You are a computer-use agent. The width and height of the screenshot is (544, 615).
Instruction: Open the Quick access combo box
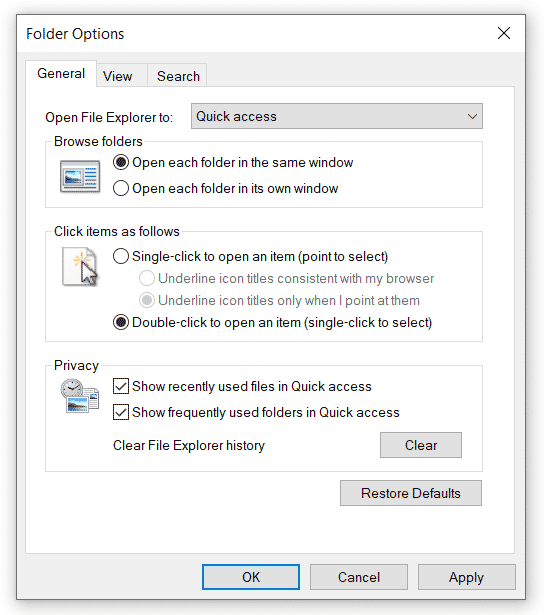click(337, 116)
